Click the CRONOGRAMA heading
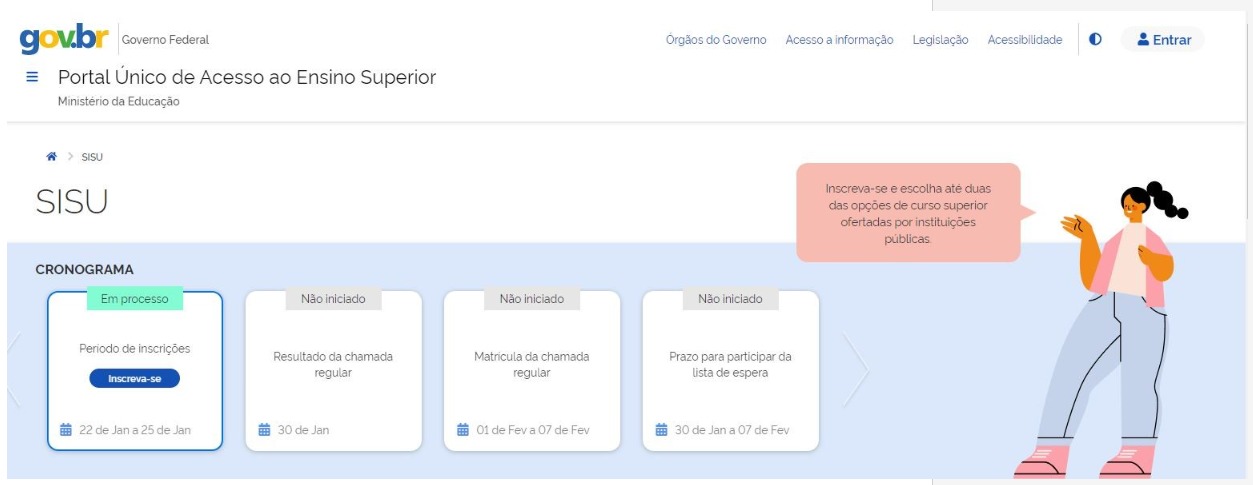 tap(85, 270)
